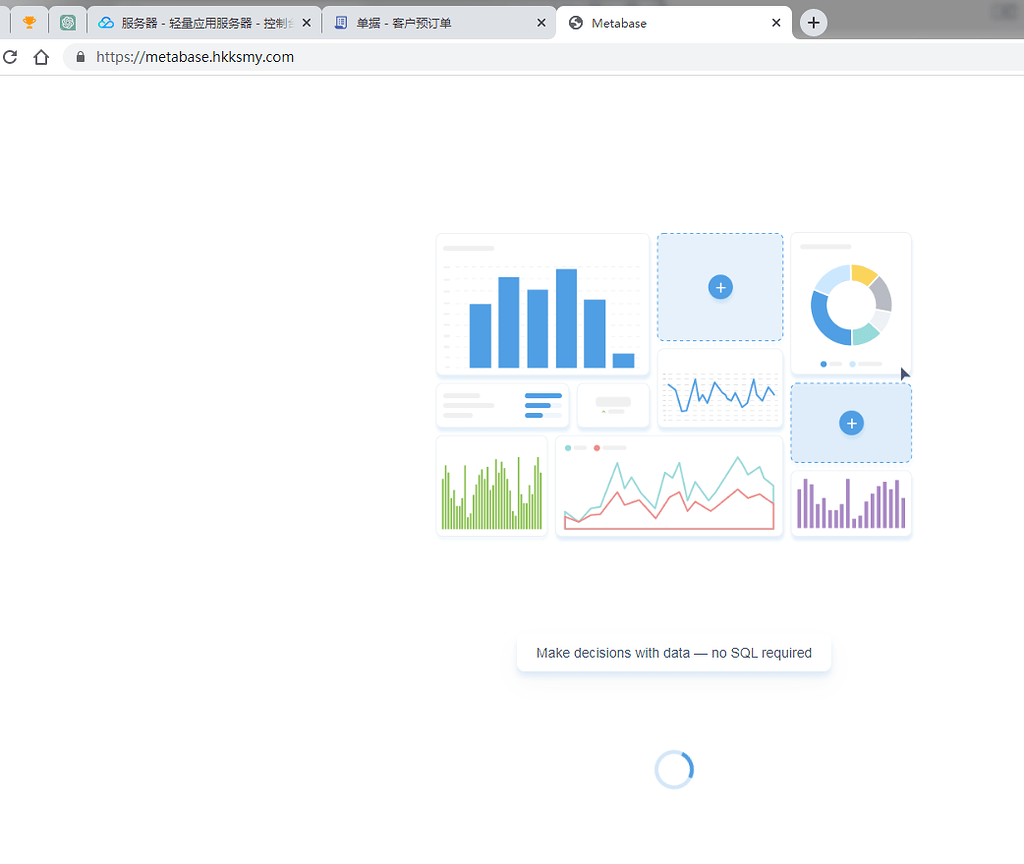The image size is (1024, 864).
Task: Click the globe favicon on the Metabase tab
Action: 575,22
